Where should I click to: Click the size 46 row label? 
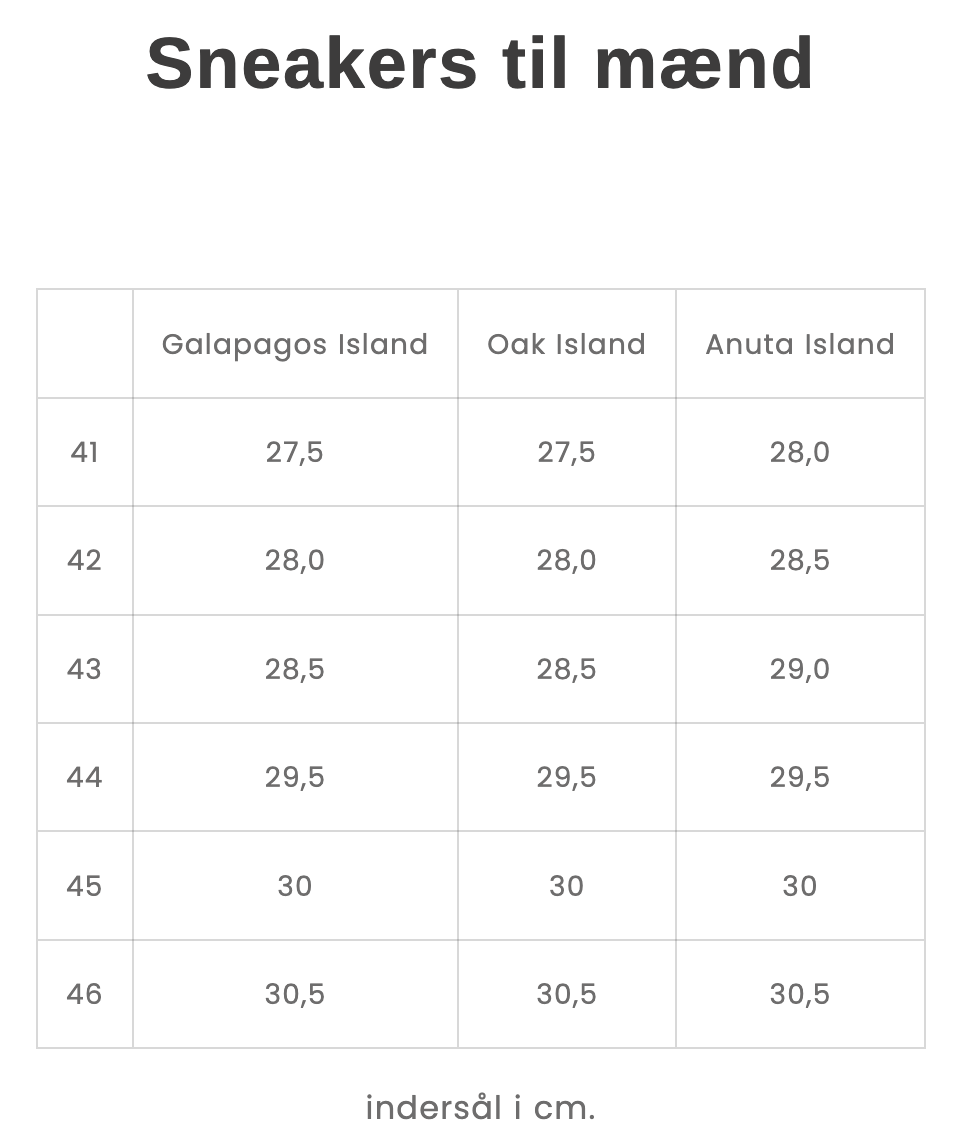pos(85,994)
